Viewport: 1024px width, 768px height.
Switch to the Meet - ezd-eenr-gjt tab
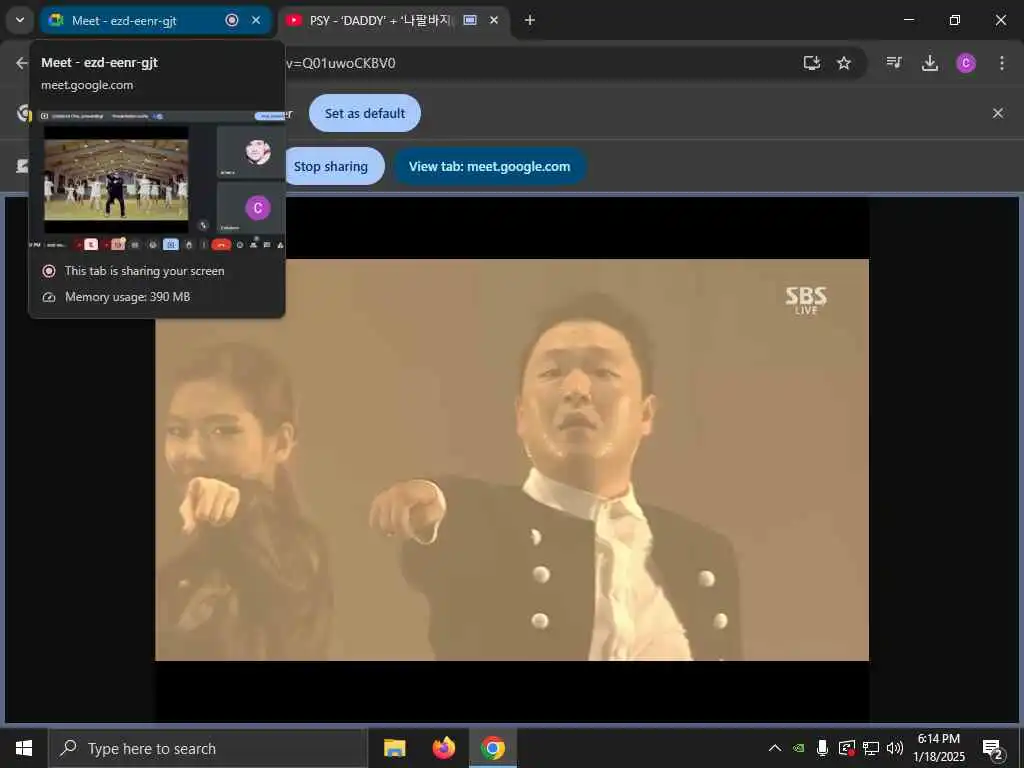tap(155, 20)
